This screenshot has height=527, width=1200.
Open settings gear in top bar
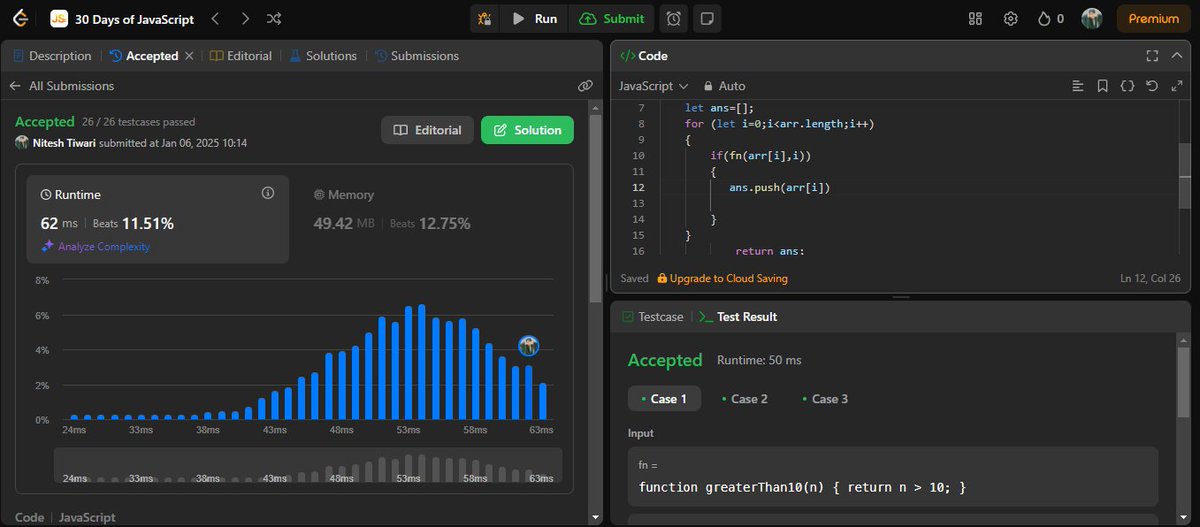pos(1011,18)
